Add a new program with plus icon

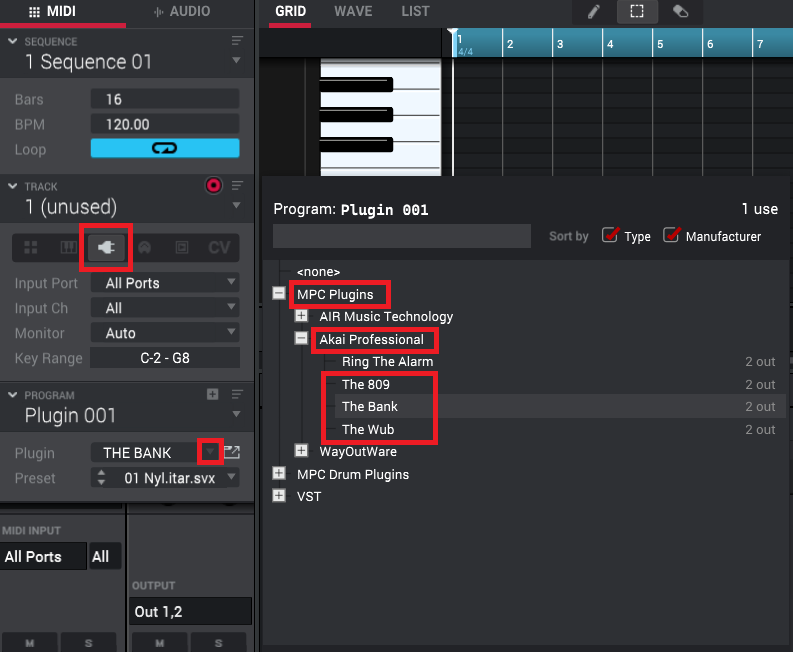coord(213,394)
